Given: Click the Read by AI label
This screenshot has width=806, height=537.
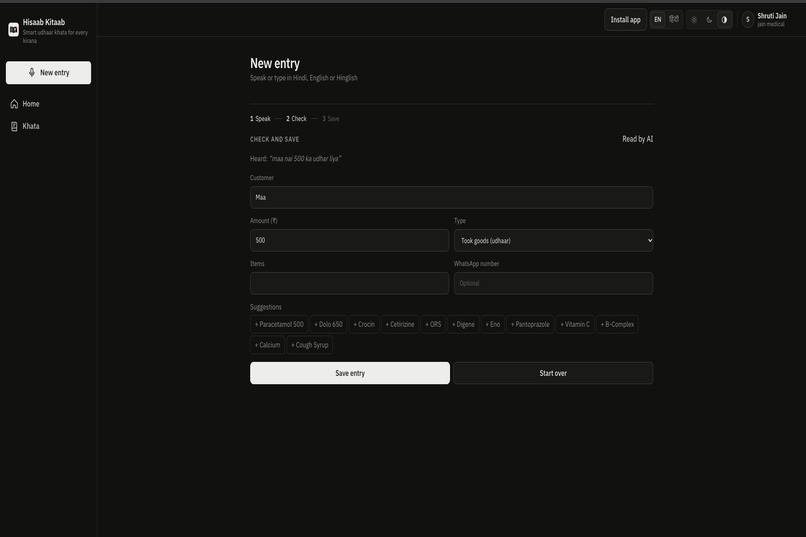Looking at the screenshot, I should coord(637,139).
